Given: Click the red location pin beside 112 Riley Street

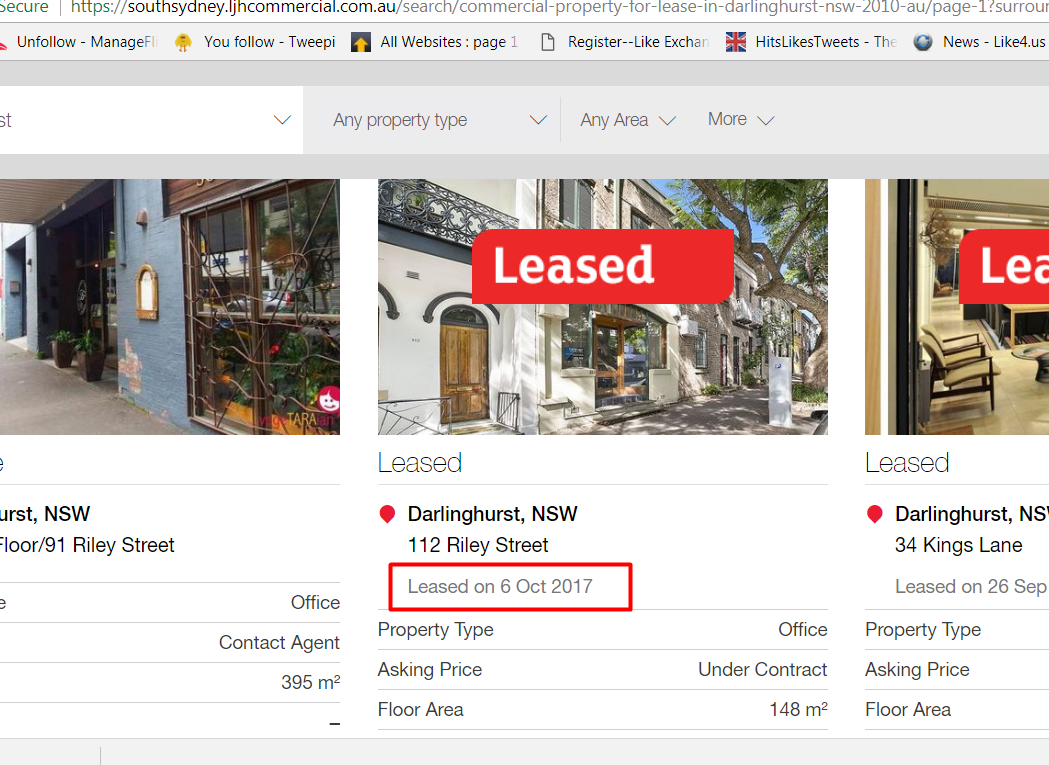Looking at the screenshot, I should pyautogui.click(x=387, y=514).
